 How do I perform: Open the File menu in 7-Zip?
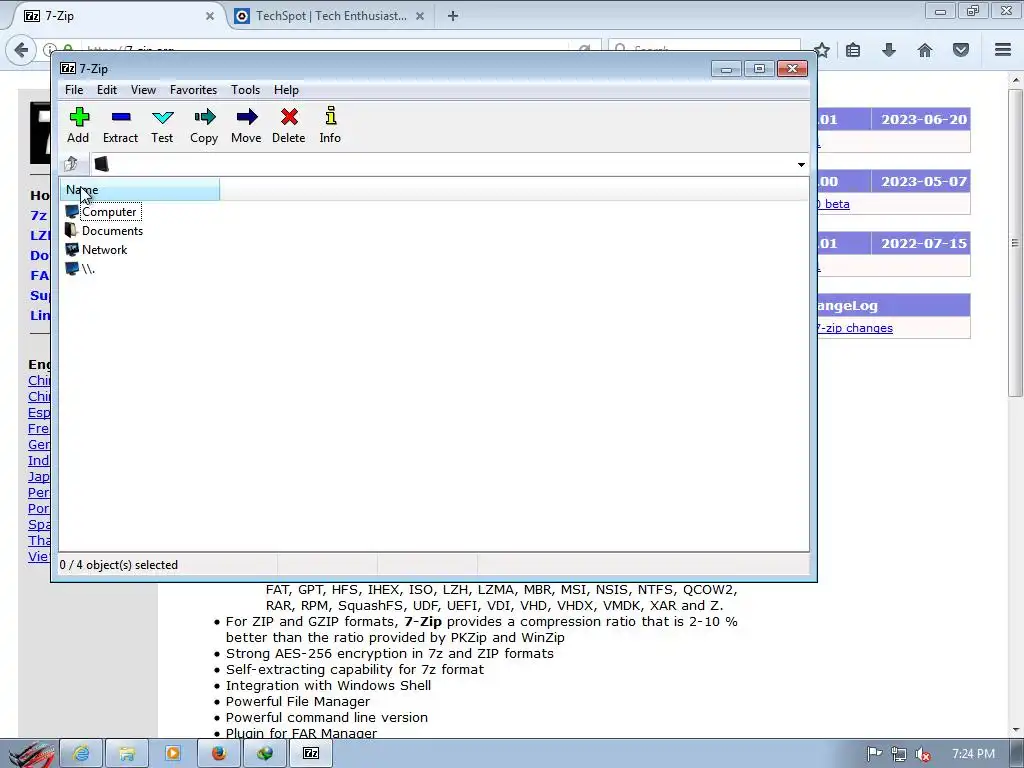tap(74, 89)
